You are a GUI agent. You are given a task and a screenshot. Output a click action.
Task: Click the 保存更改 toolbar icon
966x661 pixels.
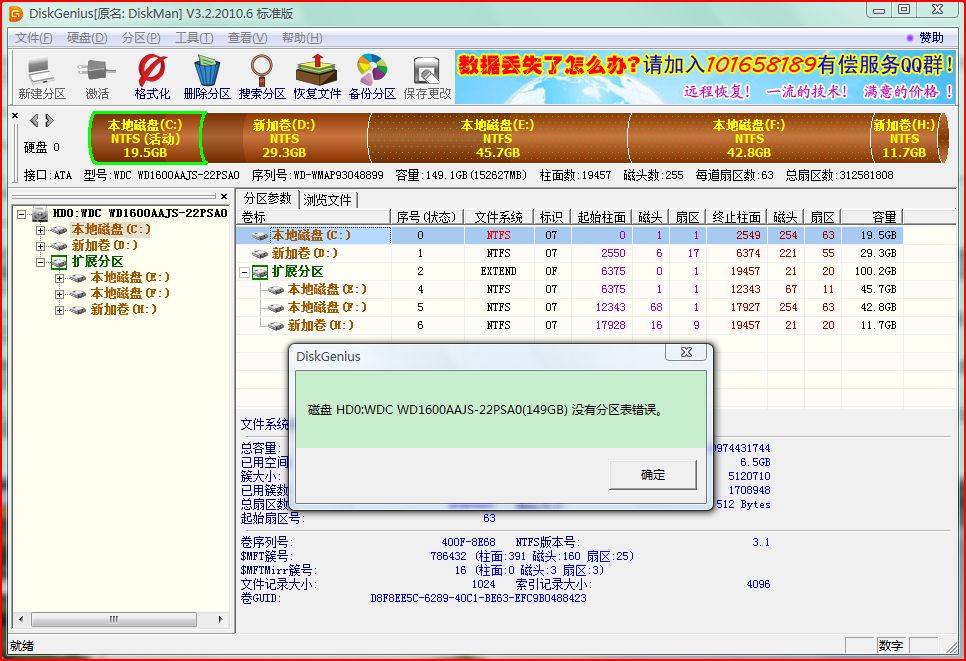click(x=427, y=78)
